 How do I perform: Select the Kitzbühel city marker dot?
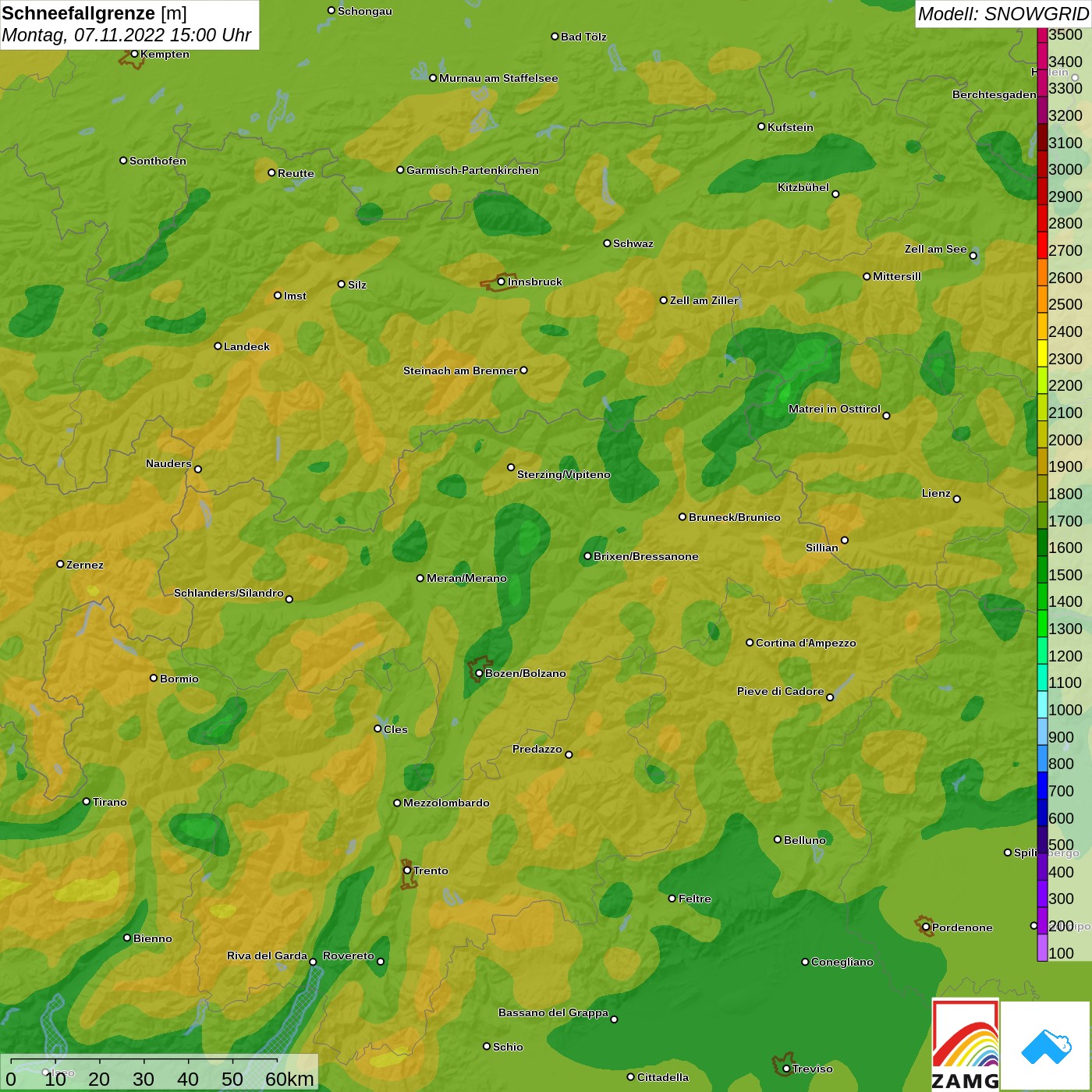click(835, 194)
